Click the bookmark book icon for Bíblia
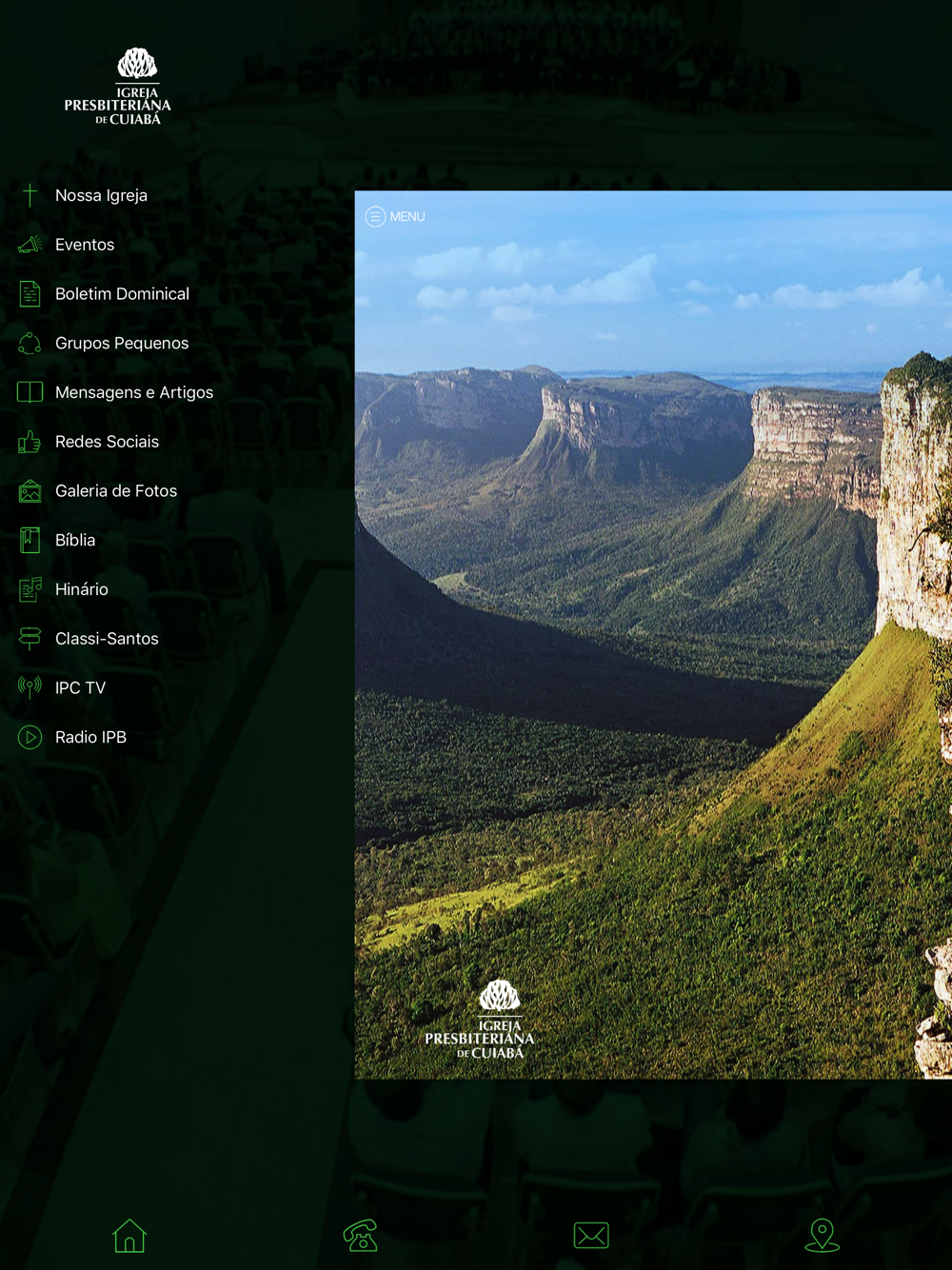The width and height of the screenshot is (952, 1270). click(x=30, y=540)
